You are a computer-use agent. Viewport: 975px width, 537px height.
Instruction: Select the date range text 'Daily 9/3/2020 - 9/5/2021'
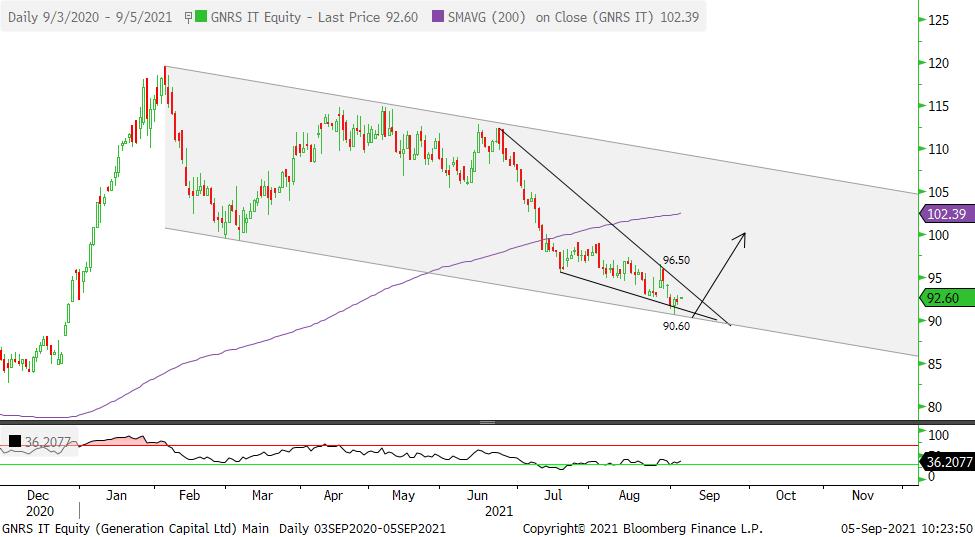(x=90, y=17)
